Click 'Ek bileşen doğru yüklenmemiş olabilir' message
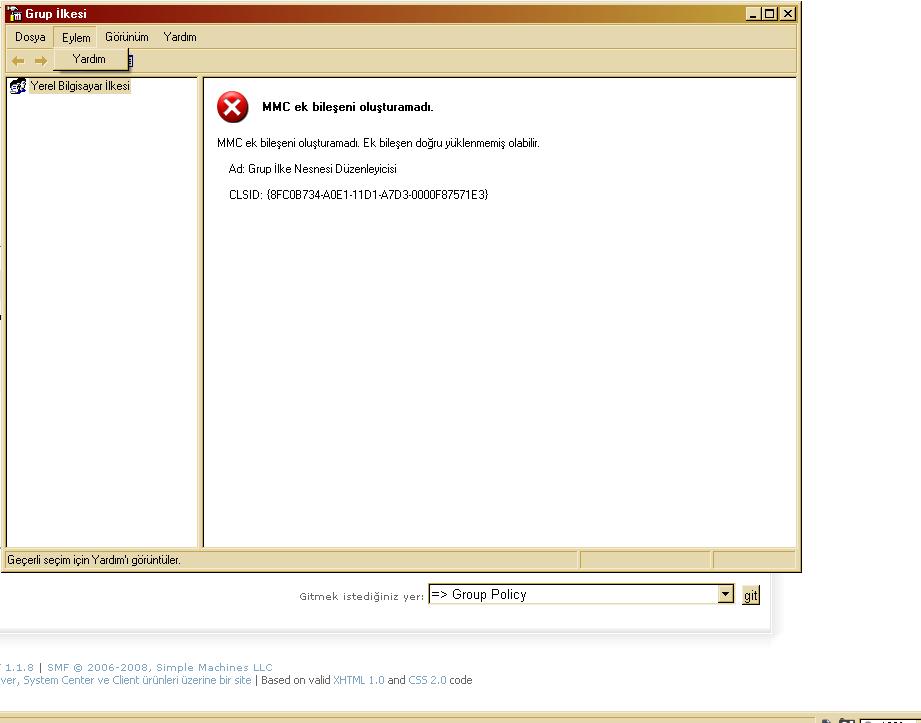This screenshot has width=921, height=723. pos(451,143)
